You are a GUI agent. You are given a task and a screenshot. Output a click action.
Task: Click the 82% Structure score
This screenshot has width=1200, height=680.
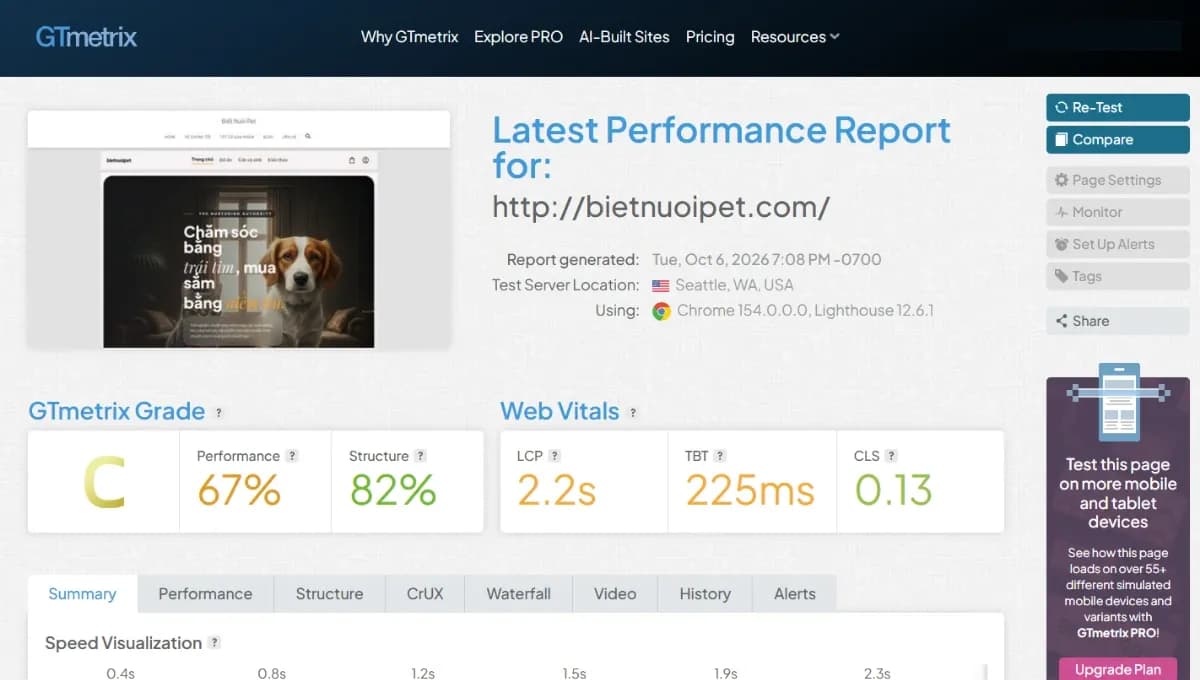[393, 490]
